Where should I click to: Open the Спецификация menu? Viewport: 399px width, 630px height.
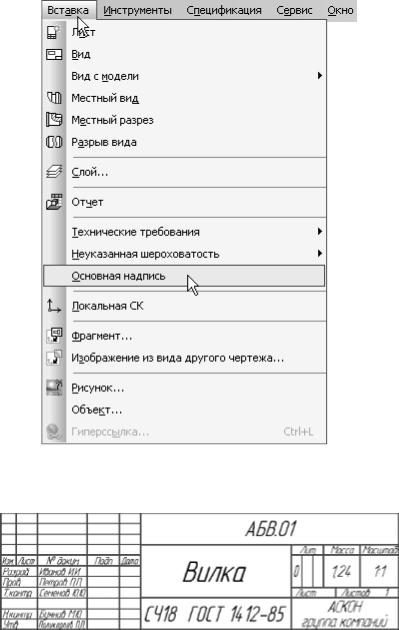point(224,10)
